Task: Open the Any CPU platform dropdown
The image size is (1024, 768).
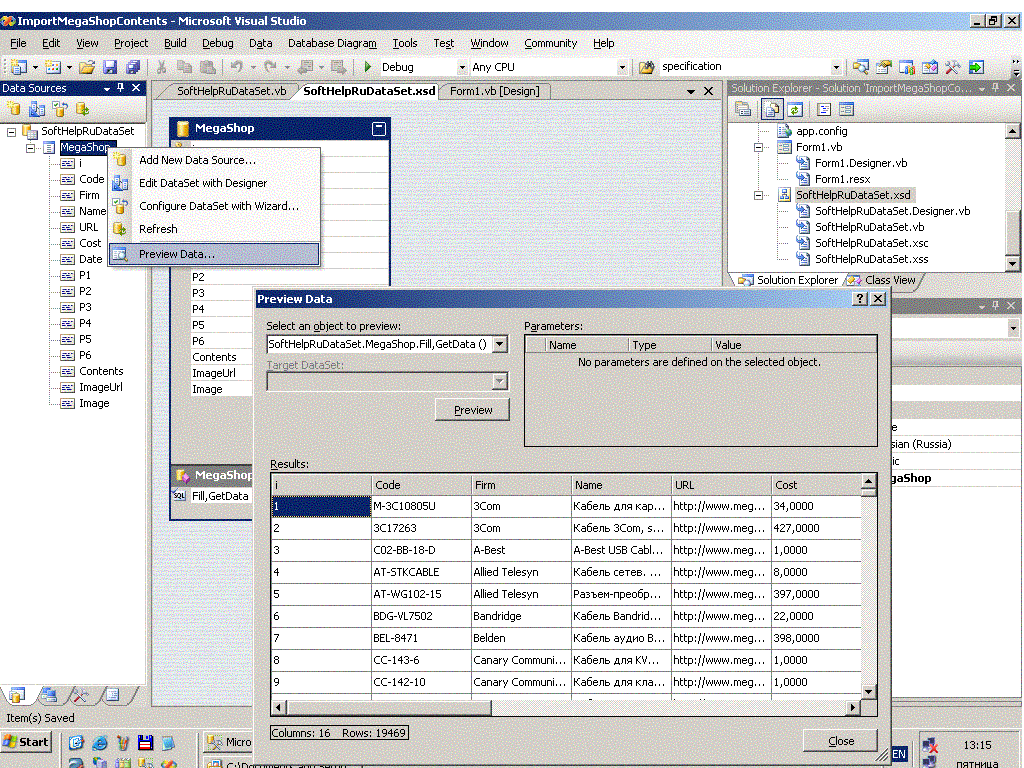Action: [x=622, y=67]
